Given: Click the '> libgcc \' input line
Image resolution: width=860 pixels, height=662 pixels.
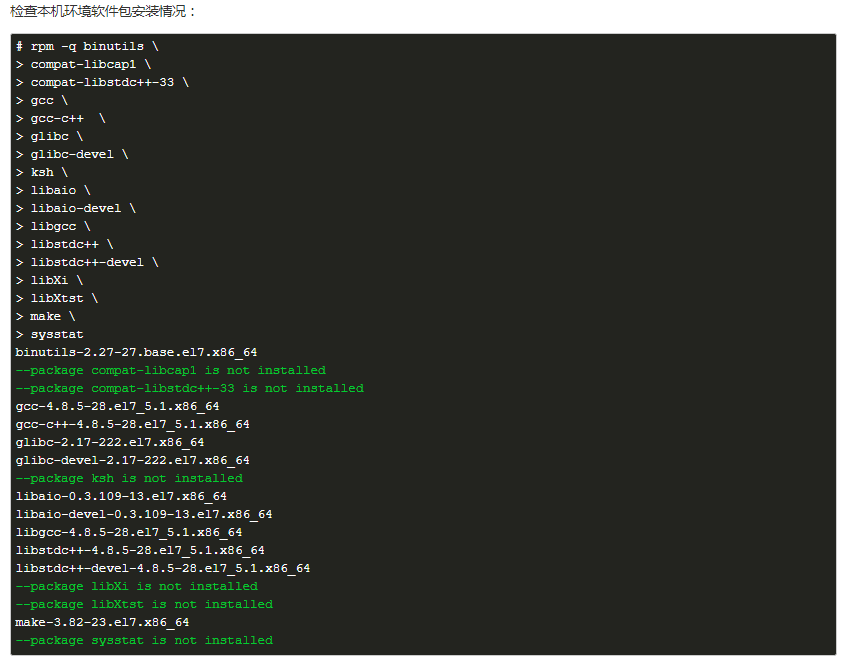Looking at the screenshot, I should [x=53, y=227].
